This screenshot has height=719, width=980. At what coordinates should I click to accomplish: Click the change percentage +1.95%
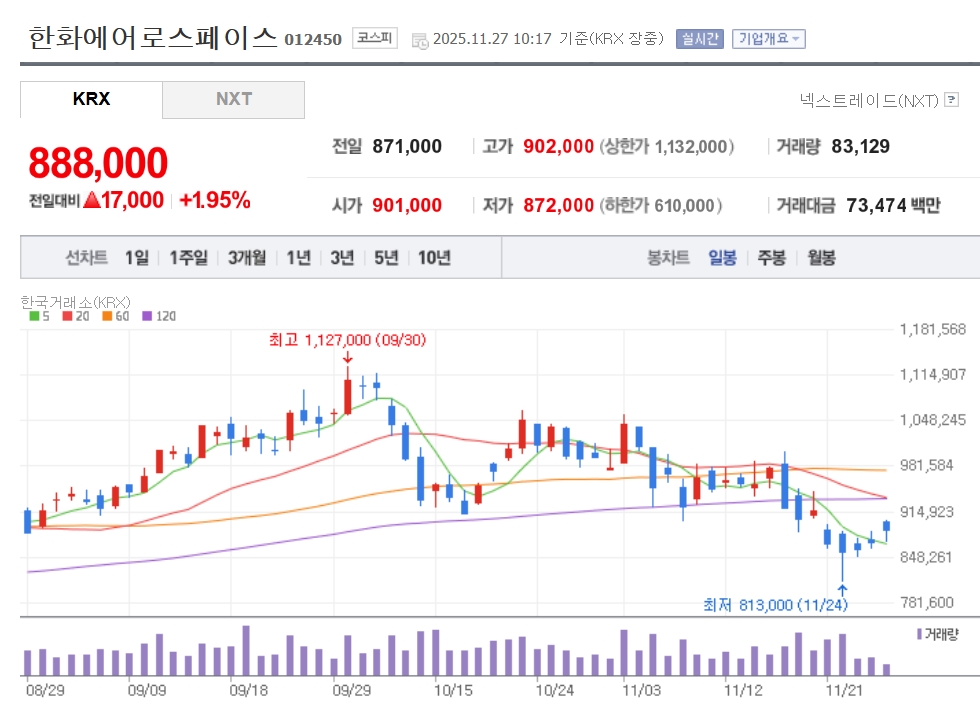[x=215, y=200]
